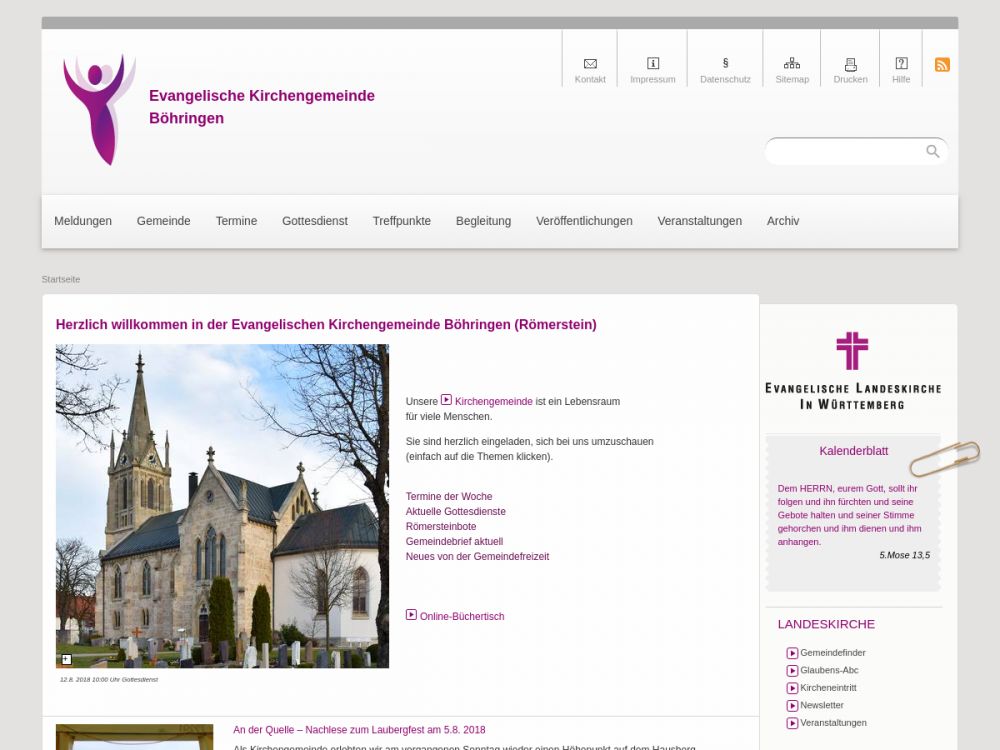Open the Impressum info icon
Screen dimensions: 1000x750
click(x=653, y=64)
